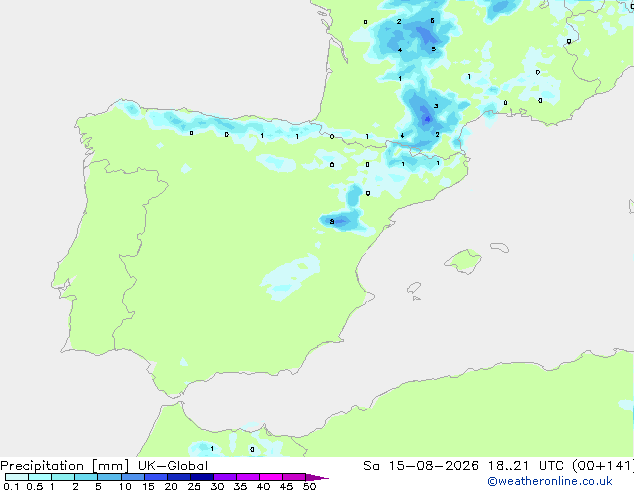Click the '10' legend scale label
This screenshot has height=490, width=634.
click(125, 486)
